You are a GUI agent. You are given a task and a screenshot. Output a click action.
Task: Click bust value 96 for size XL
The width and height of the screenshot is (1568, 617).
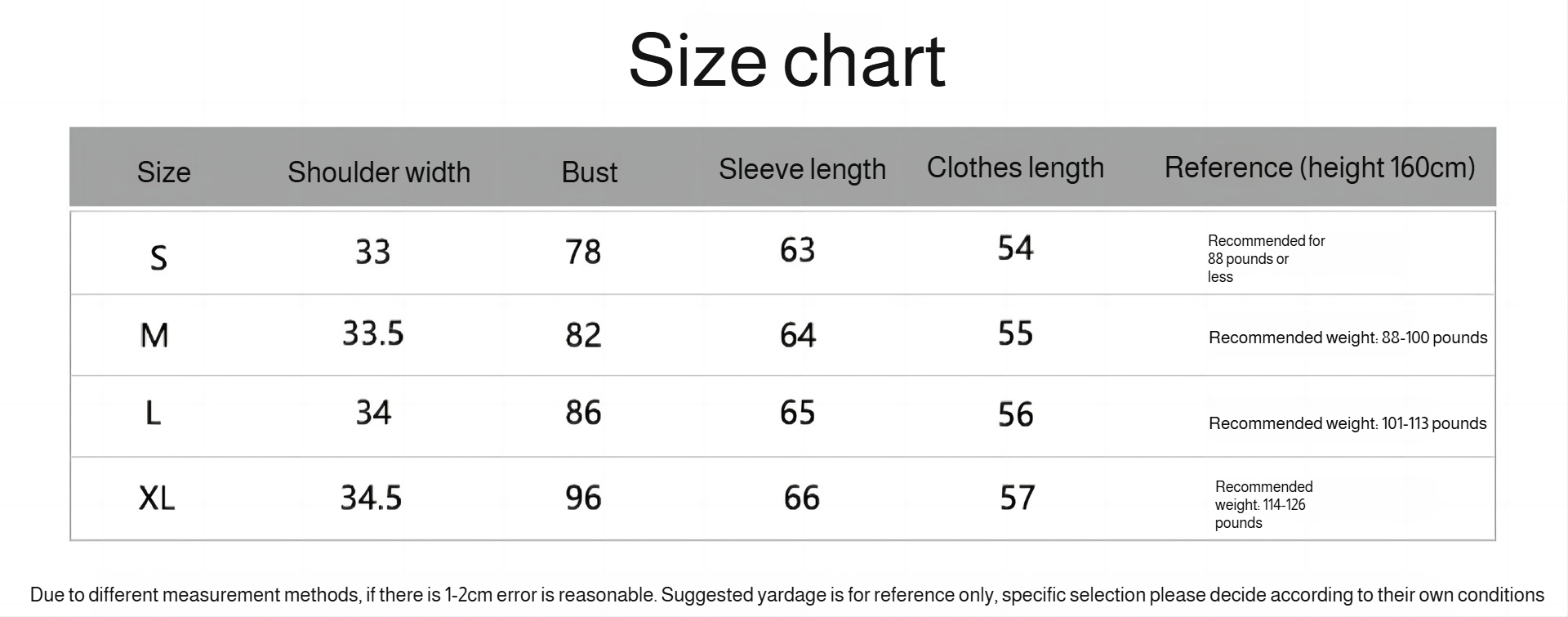(x=583, y=498)
